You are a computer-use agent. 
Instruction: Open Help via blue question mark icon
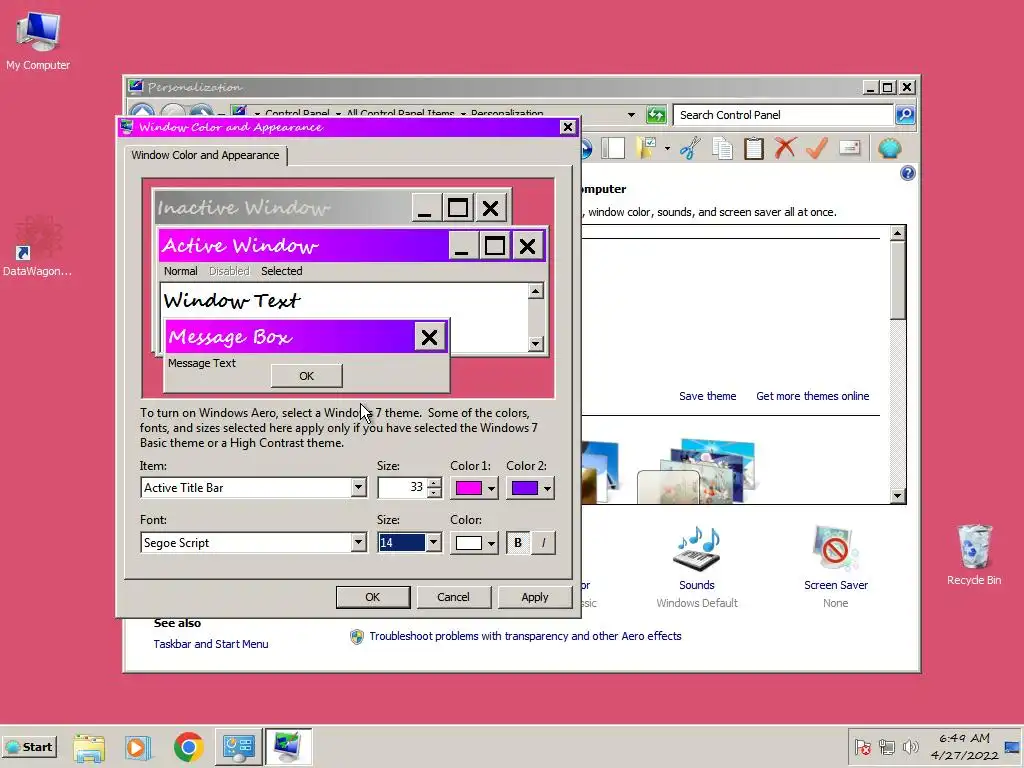[908, 173]
